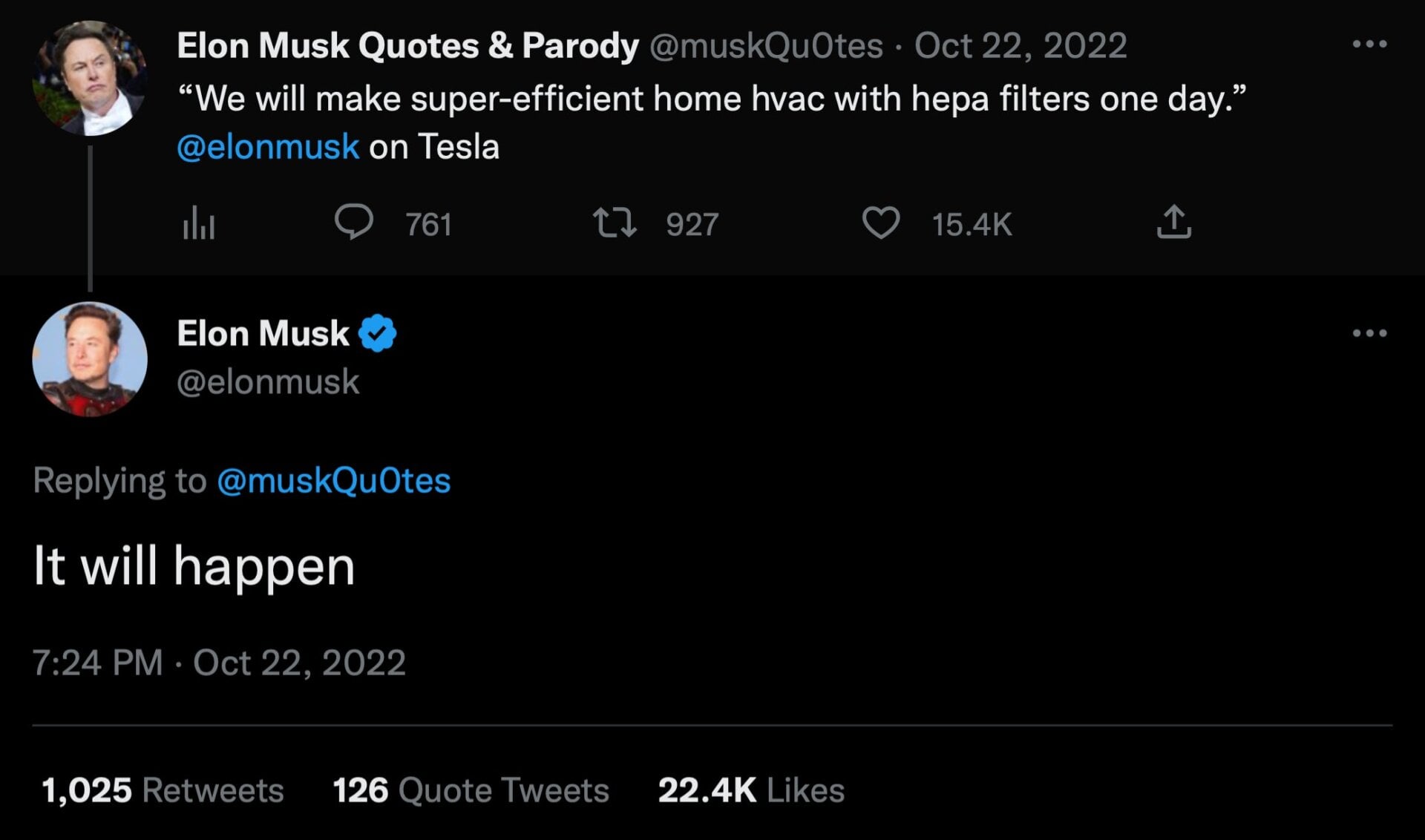Click the reply speech bubble icon
Viewport: 1425px width, 840px height.
point(354,222)
